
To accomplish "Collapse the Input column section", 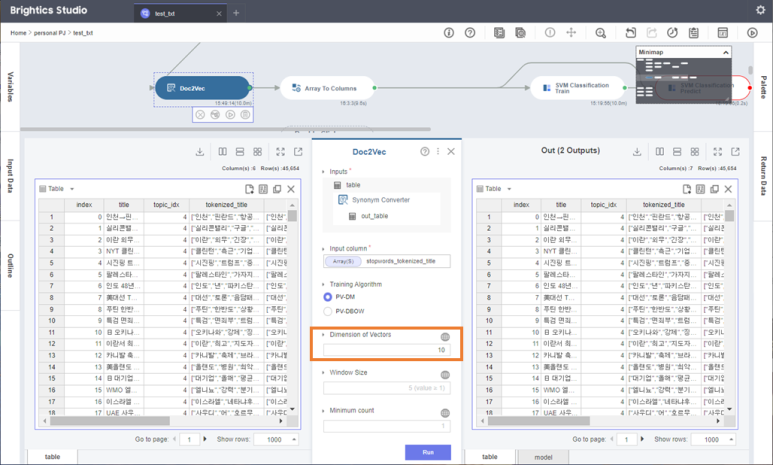I will point(323,249).
